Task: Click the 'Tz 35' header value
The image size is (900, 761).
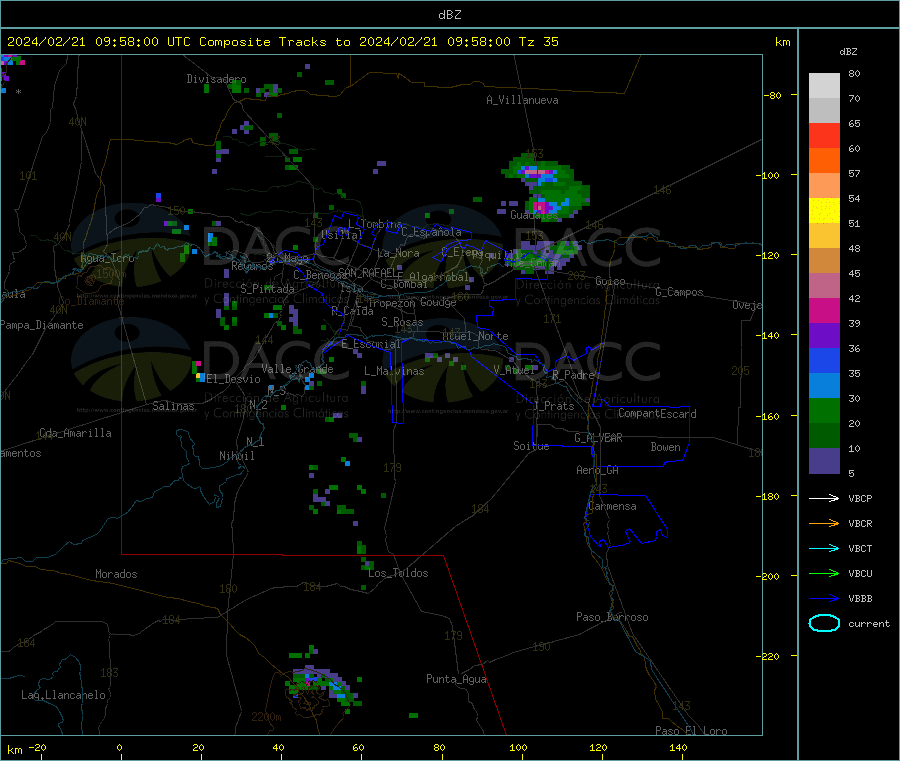Action: [x=538, y=42]
